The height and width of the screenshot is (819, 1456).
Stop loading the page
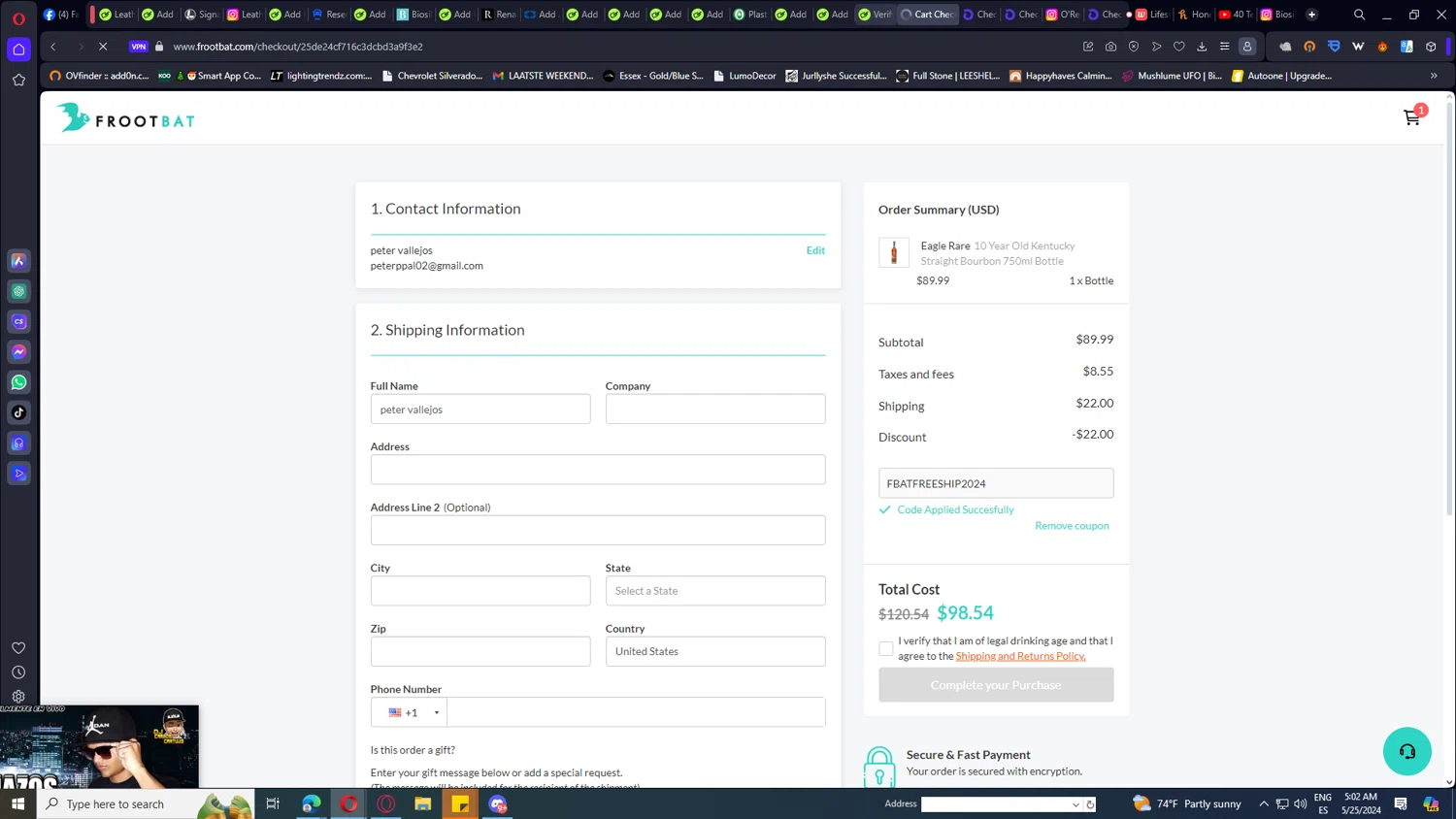[103, 47]
